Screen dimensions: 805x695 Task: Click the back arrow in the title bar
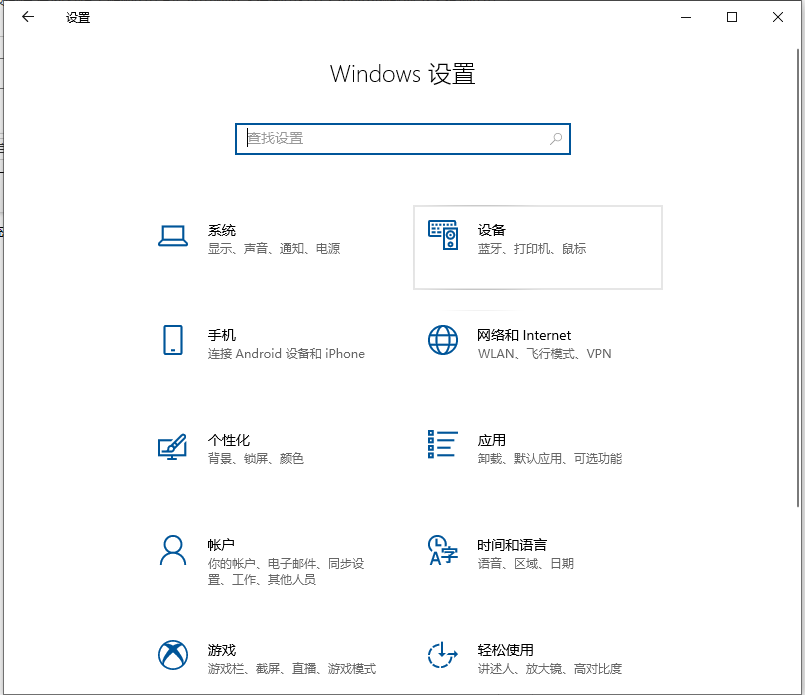coord(27,17)
